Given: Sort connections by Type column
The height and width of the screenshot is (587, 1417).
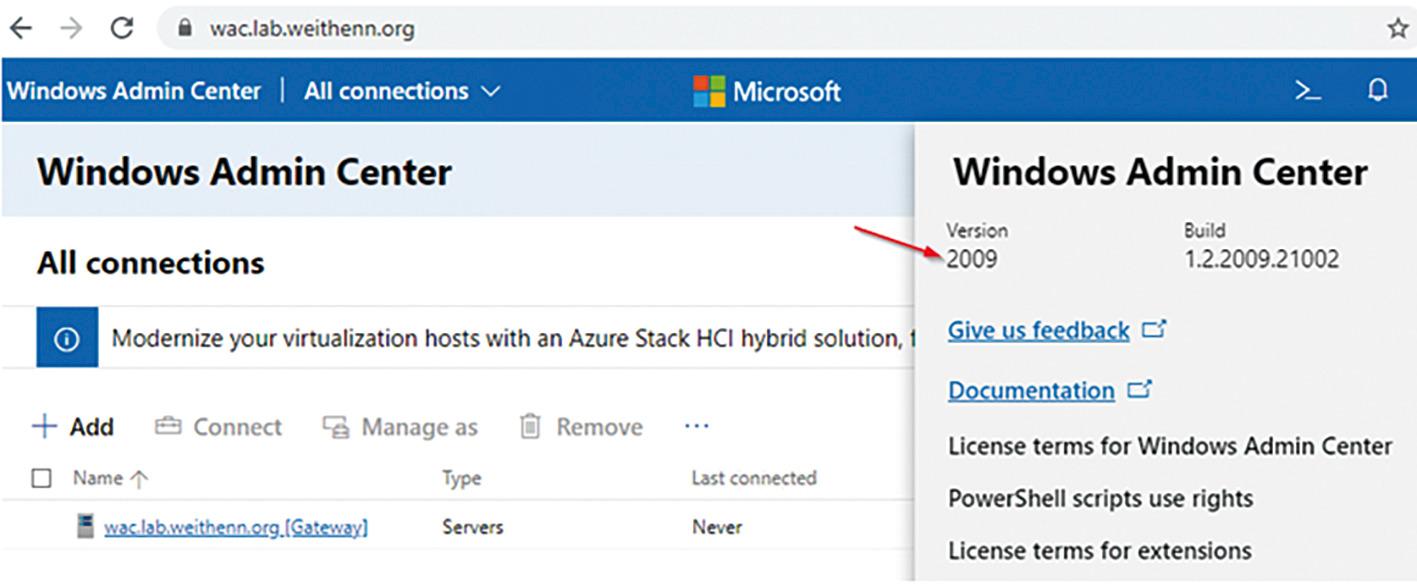Looking at the screenshot, I should click(462, 479).
